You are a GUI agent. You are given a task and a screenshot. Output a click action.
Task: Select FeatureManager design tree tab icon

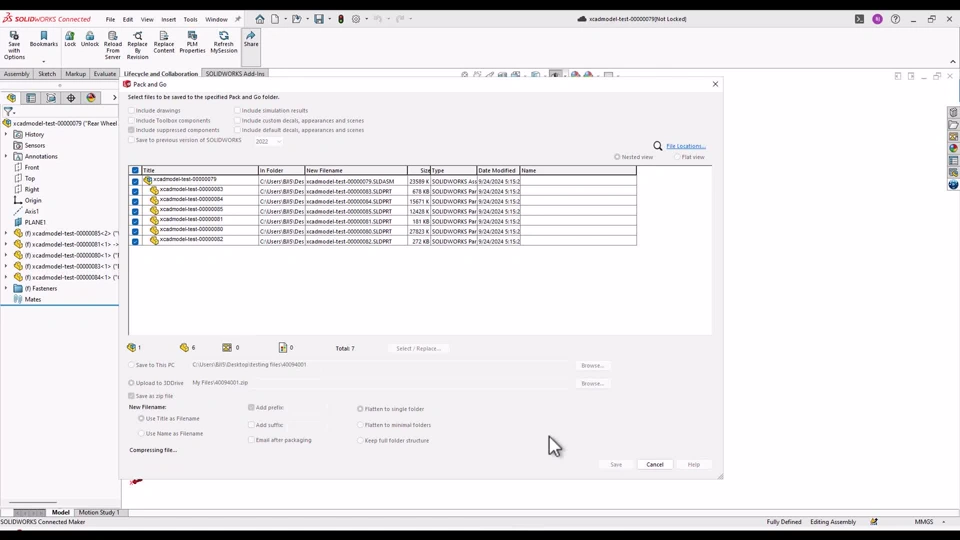(12, 98)
